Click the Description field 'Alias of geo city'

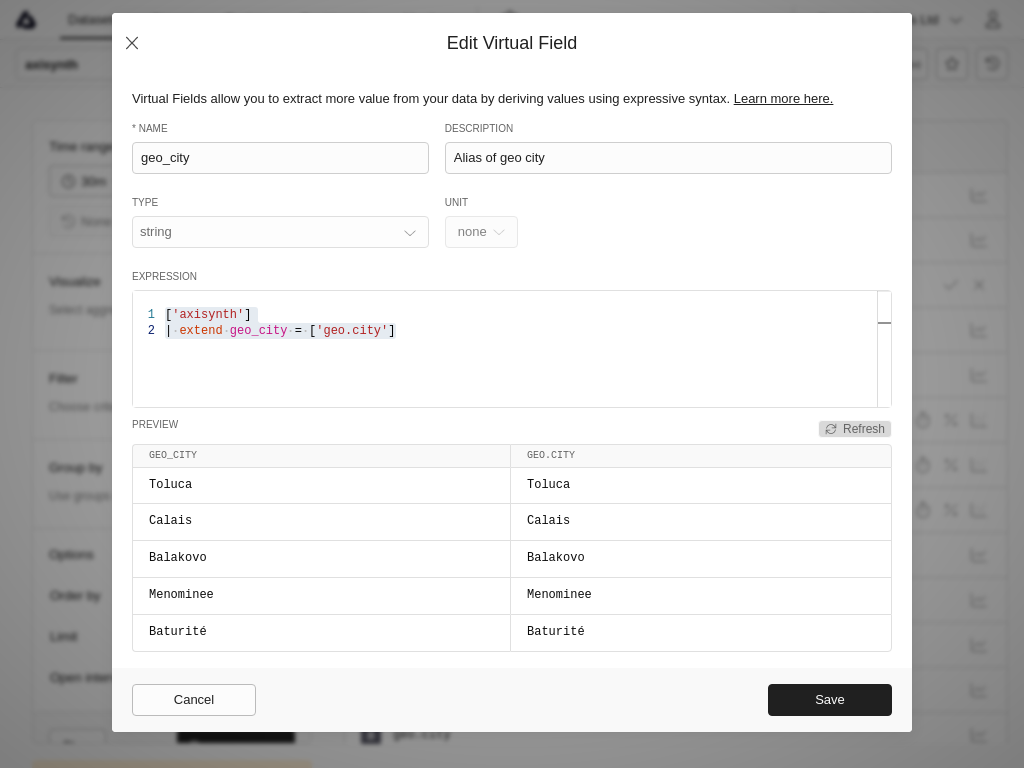coord(668,158)
